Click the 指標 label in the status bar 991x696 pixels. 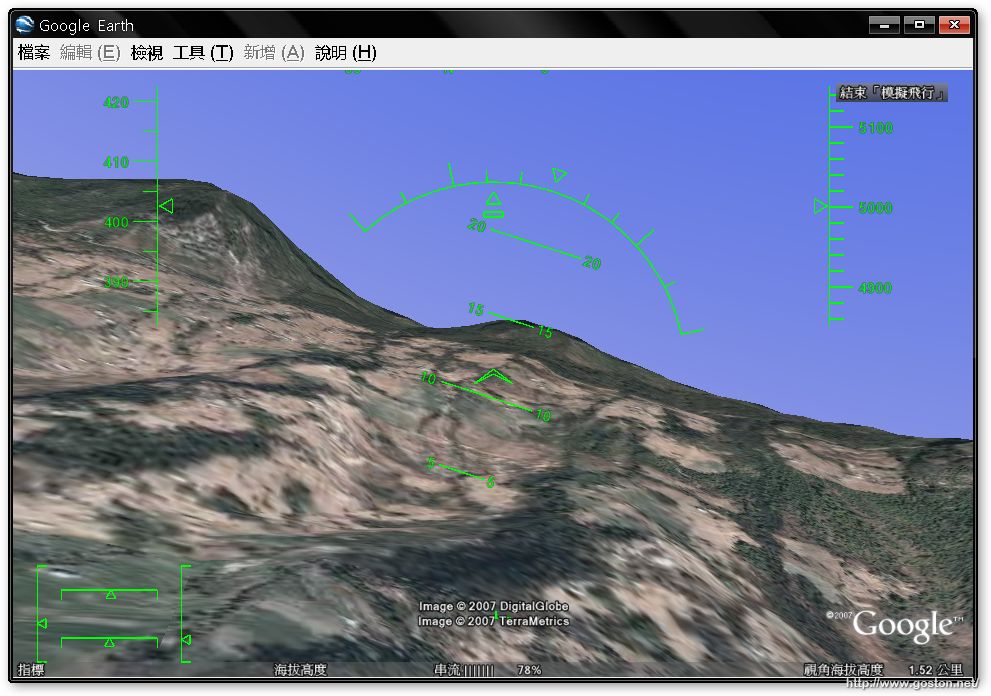tap(31, 669)
